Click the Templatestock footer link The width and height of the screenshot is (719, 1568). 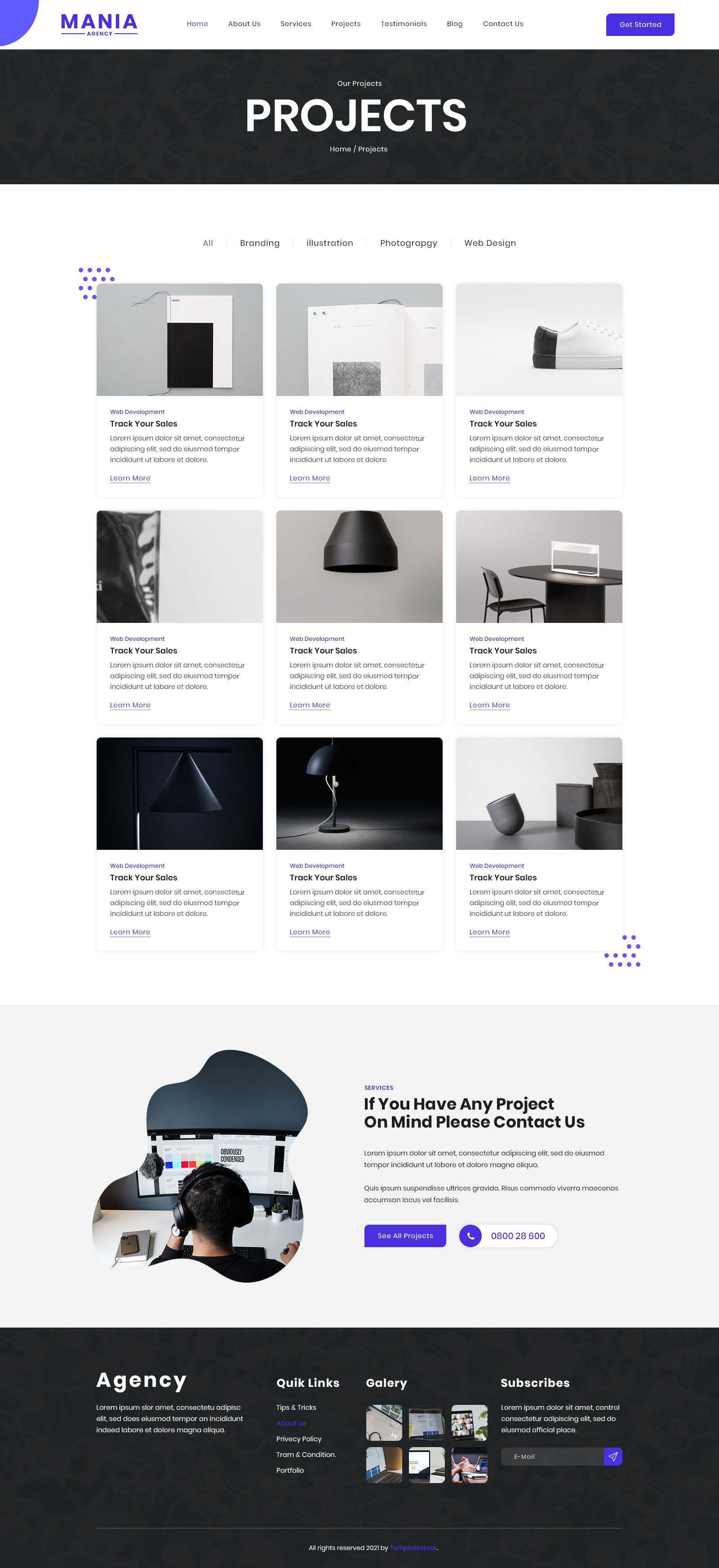(x=413, y=1548)
